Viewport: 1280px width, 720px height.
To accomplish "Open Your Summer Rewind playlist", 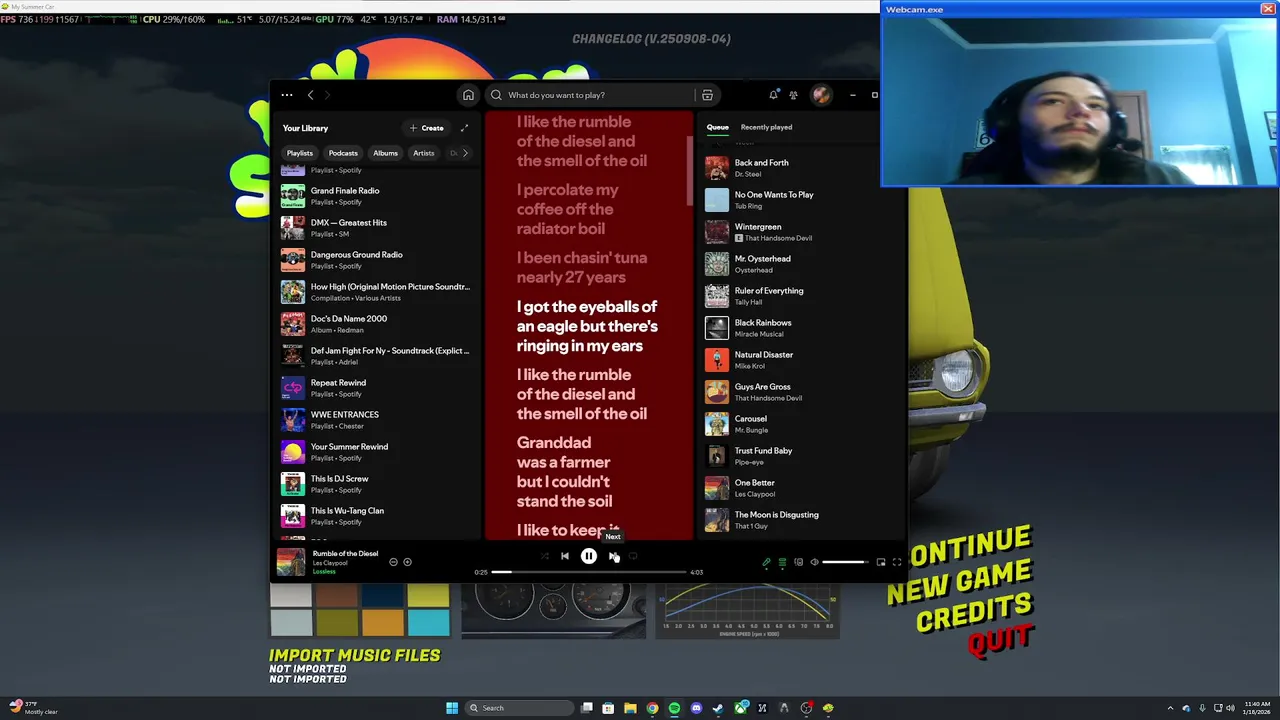I will point(376,452).
